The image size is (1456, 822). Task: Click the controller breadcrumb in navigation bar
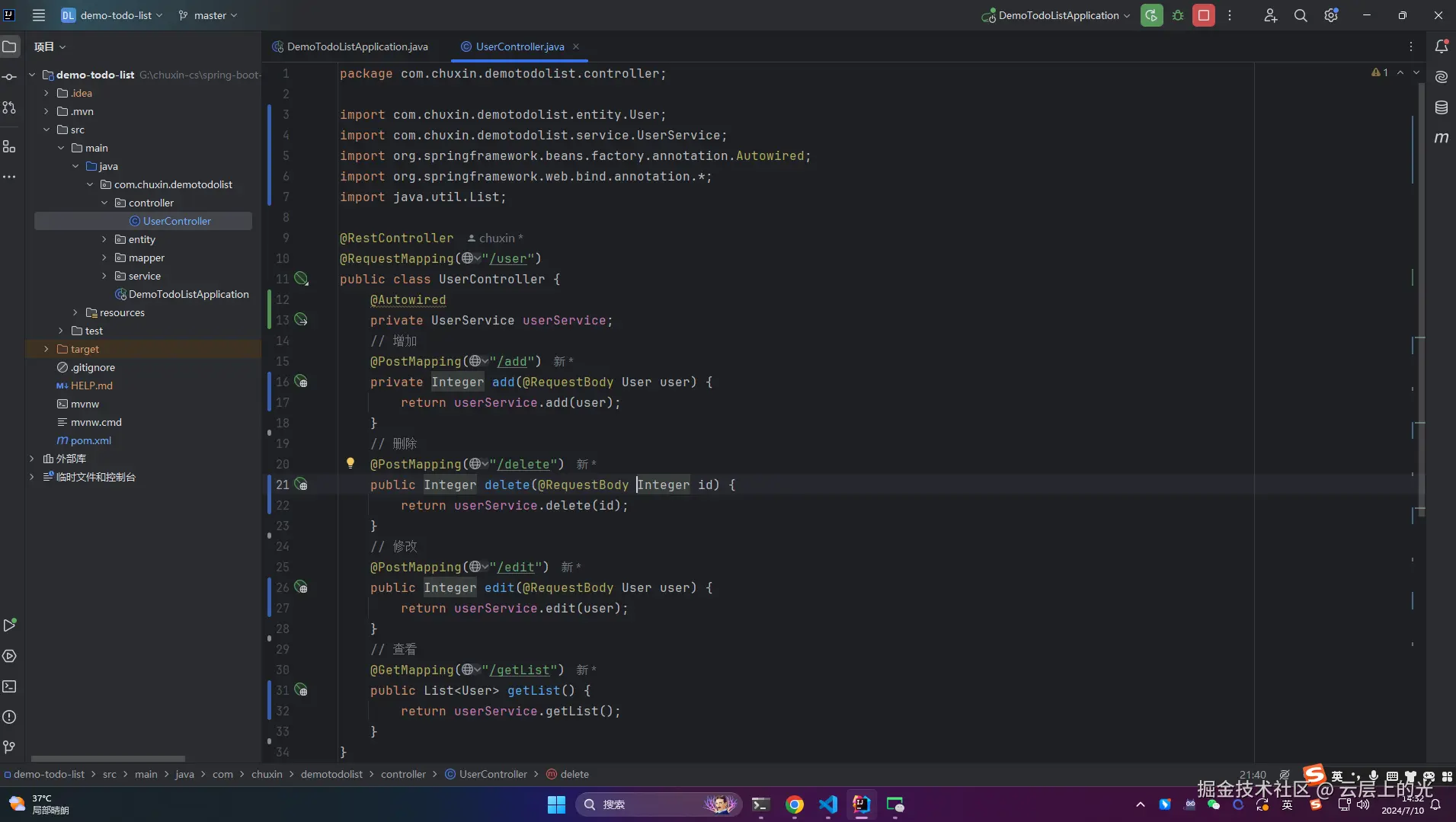[403, 774]
